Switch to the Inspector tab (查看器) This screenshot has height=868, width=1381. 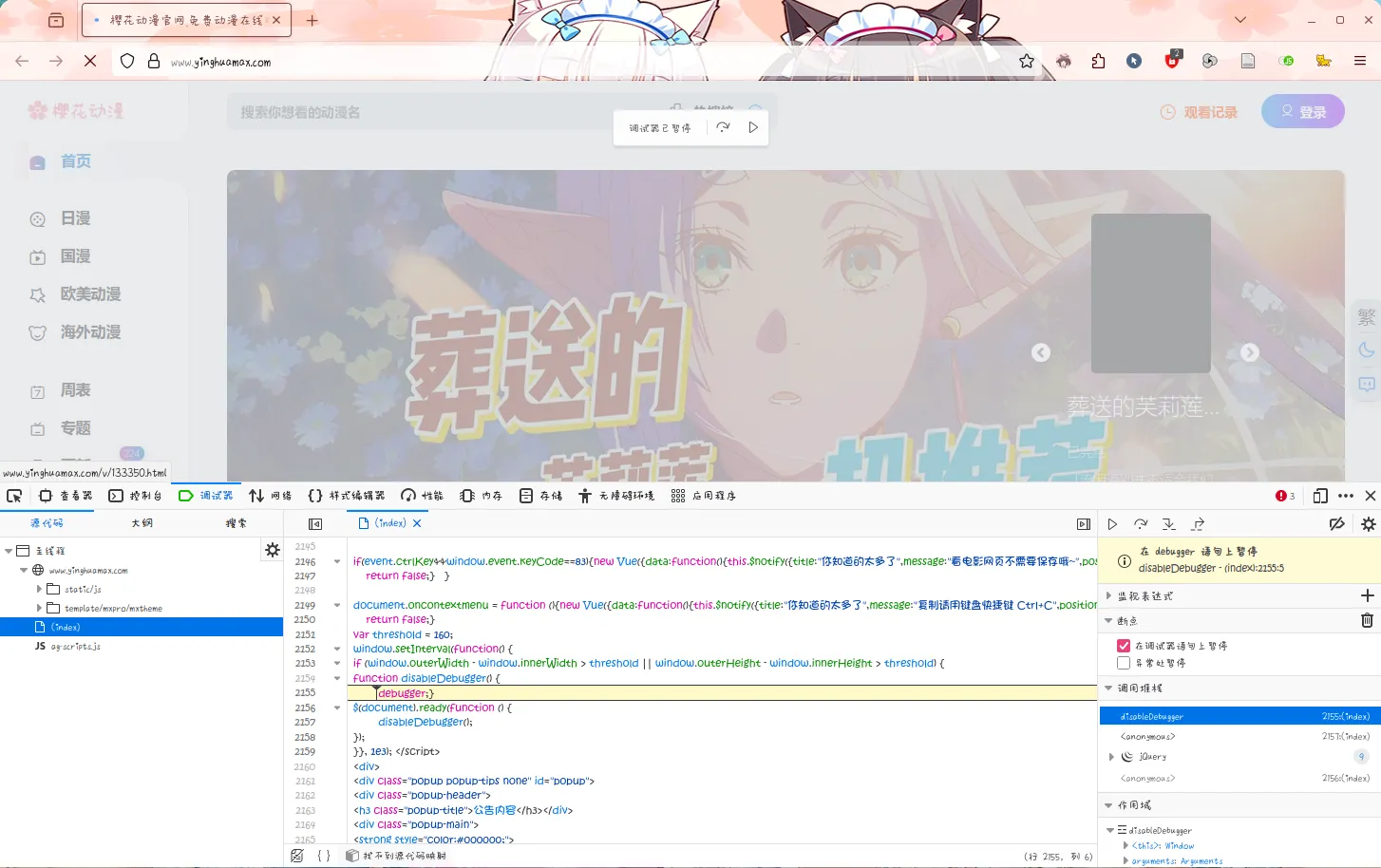point(66,496)
